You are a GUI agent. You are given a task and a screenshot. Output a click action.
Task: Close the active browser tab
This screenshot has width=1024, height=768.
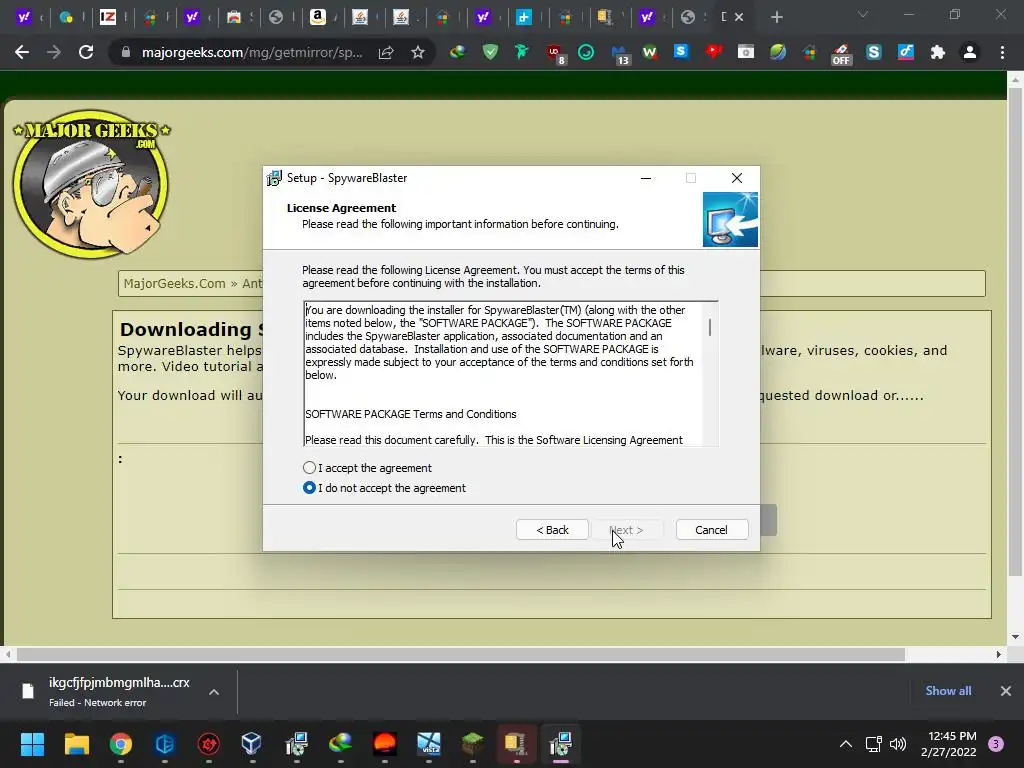pyautogui.click(x=739, y=17)
